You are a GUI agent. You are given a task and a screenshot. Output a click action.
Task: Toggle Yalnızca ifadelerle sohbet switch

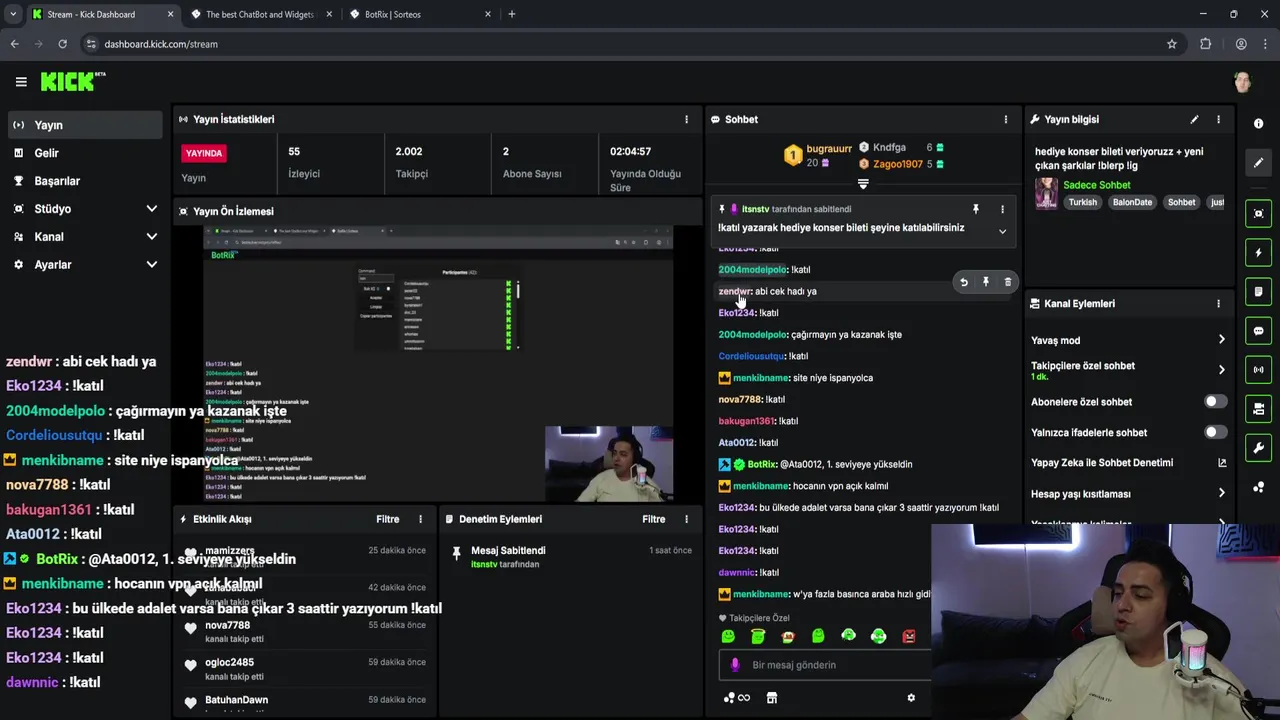pyautogui.click(x=1215, y=432)
